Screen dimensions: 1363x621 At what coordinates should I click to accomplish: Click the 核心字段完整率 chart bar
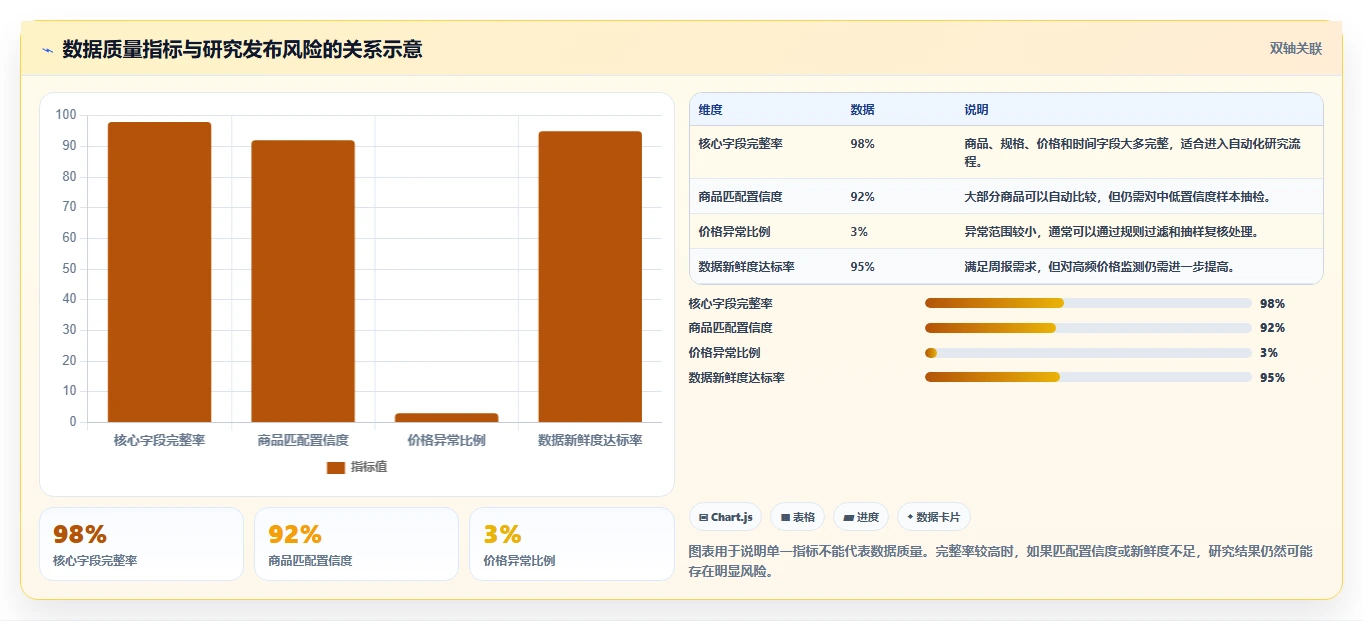tap(160, 272)
